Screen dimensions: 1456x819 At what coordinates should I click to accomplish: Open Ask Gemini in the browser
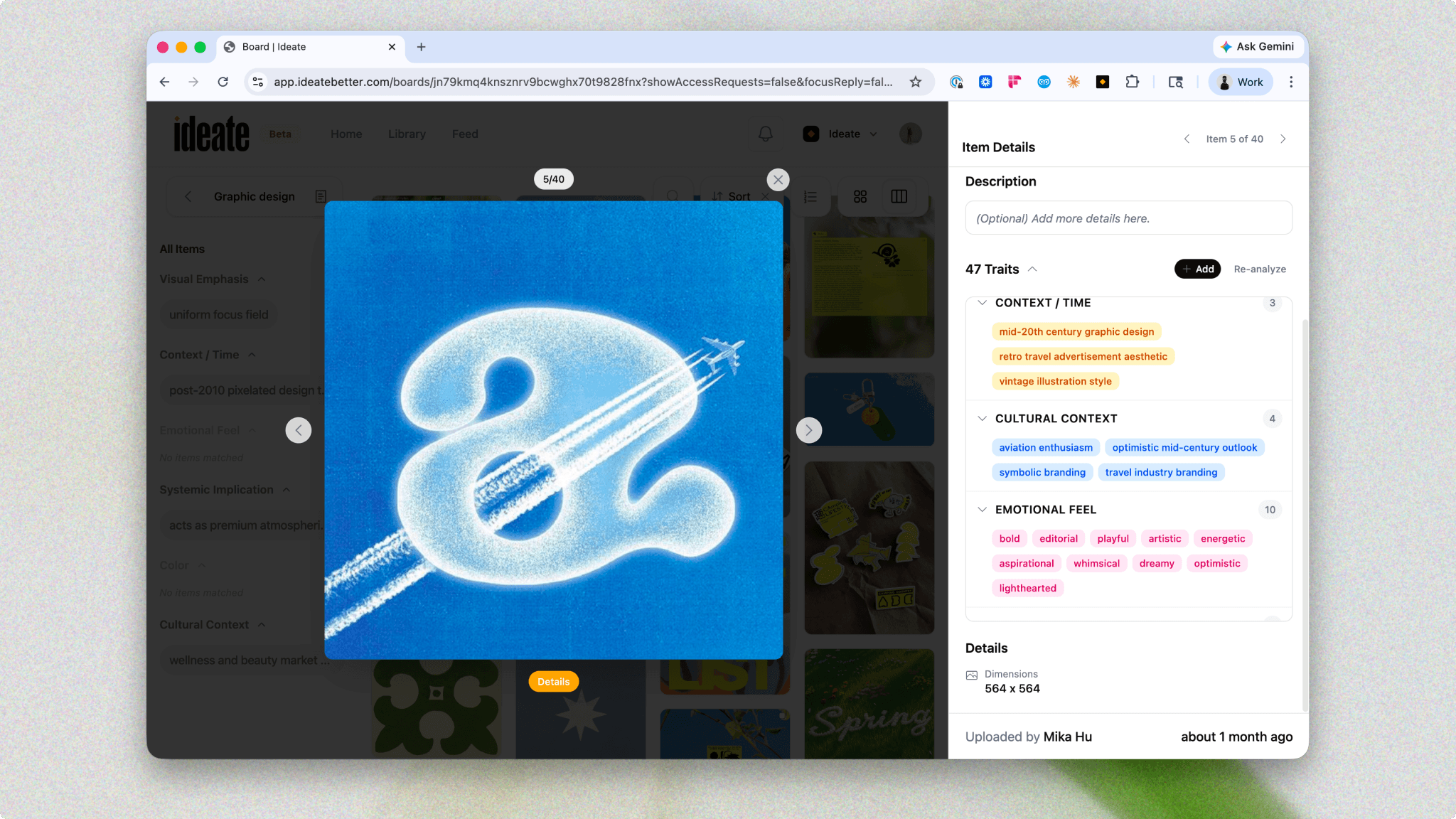(x=1257, y=47)
